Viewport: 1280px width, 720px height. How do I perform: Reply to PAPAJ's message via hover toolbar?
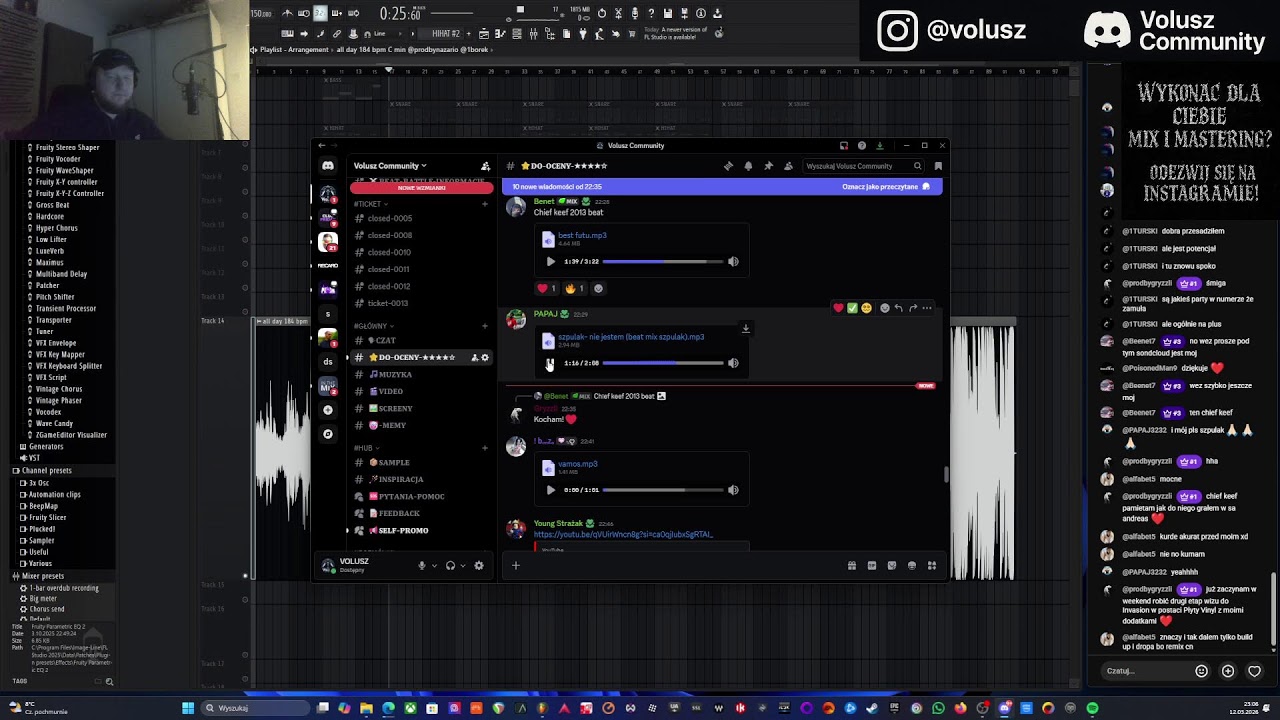(898, 308)
